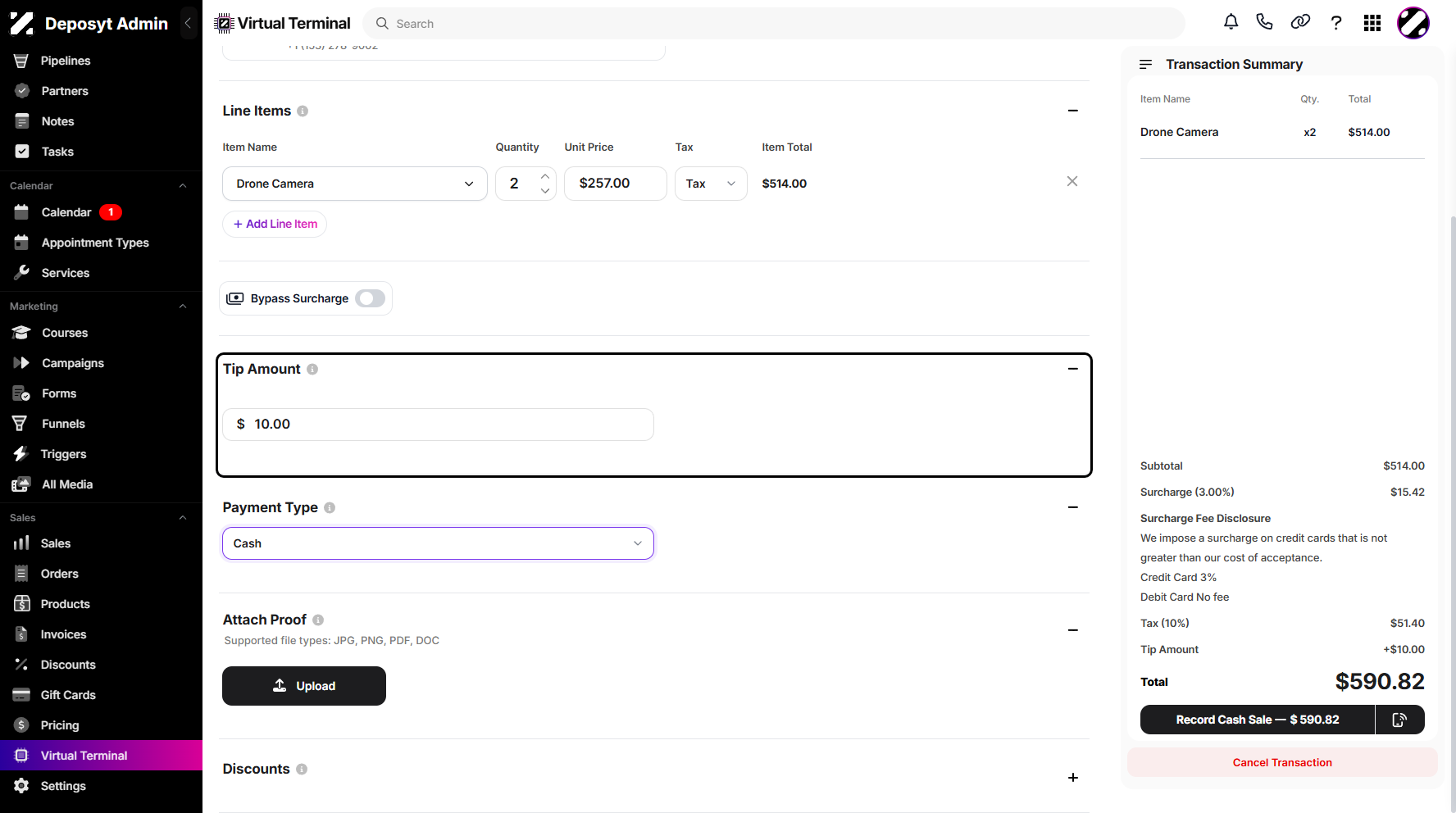Collapse the sidebar using the arrow
Screen dimensions: 1456x813
[188, 23]
